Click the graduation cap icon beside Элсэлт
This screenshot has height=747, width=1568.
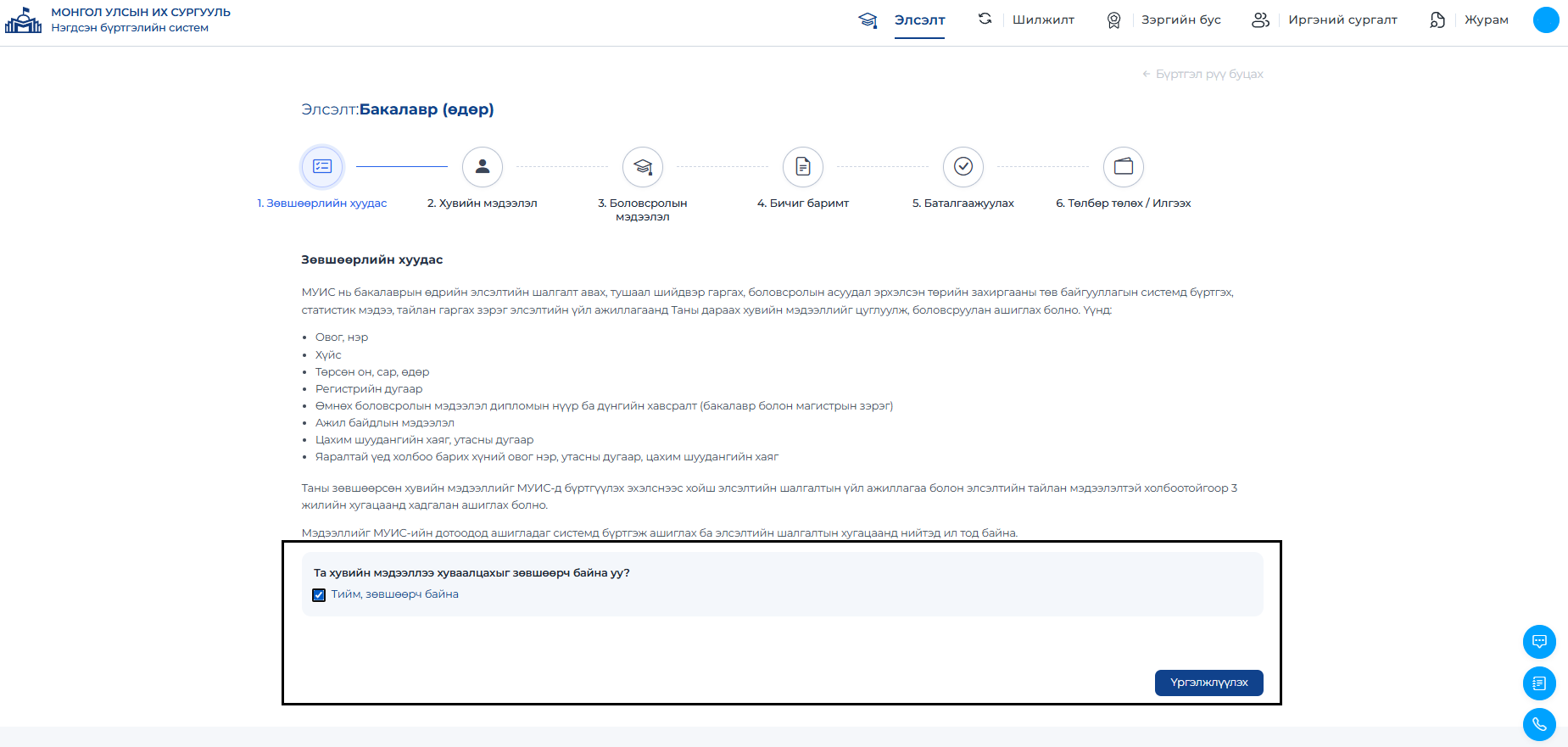tap(868, 20)
